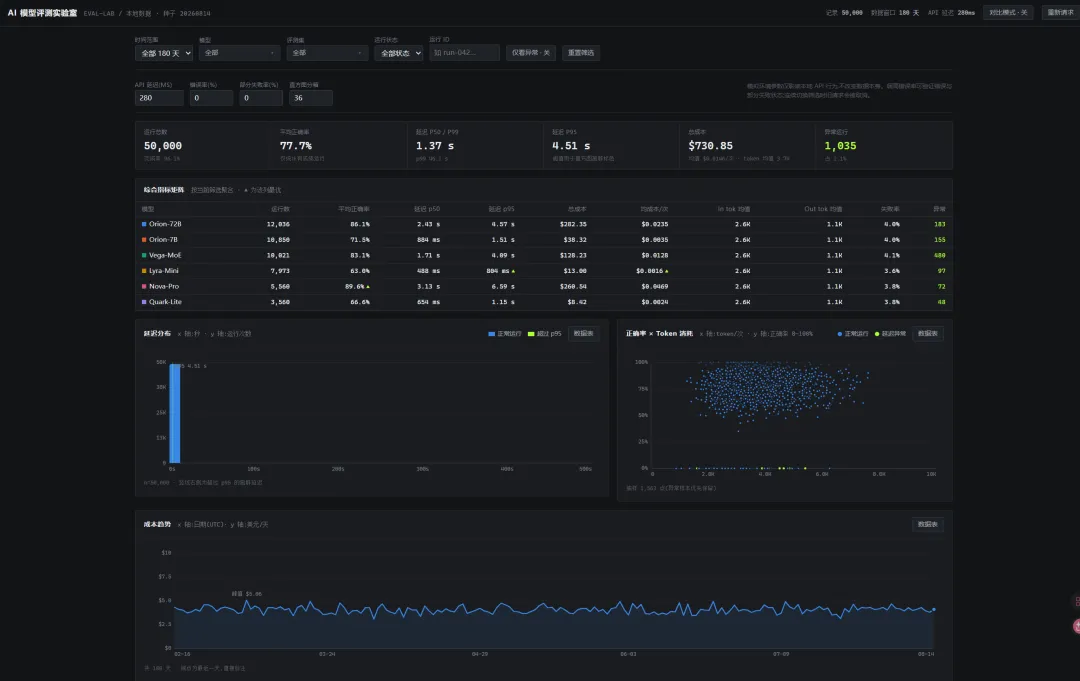Click the purple Quark-Lite model marker

144,302
